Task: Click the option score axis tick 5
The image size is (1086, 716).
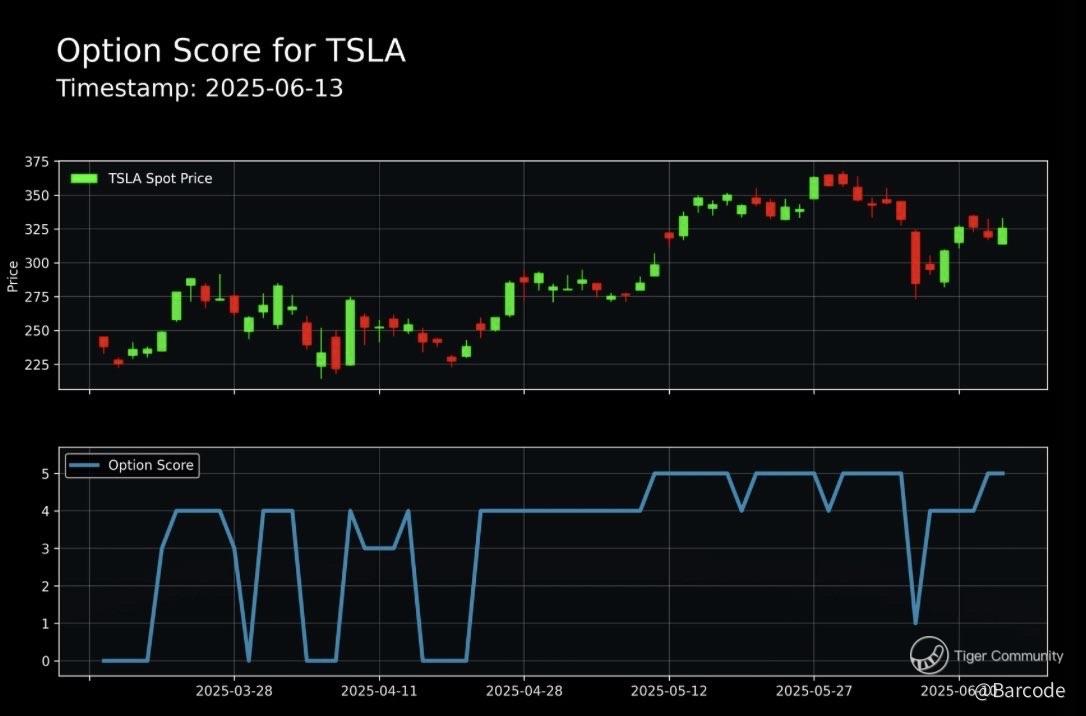Action: [46, 474]
